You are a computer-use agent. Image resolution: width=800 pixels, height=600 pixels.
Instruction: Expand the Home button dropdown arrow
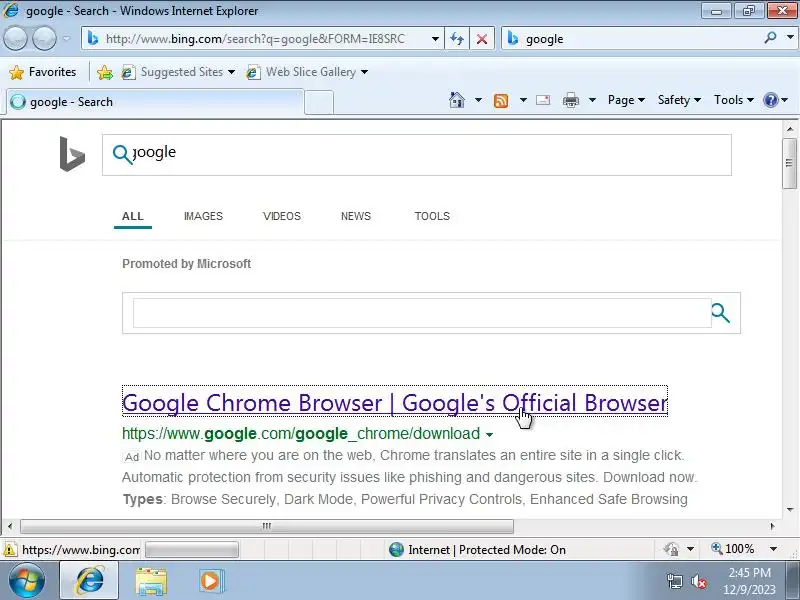[x=478, y=100]
